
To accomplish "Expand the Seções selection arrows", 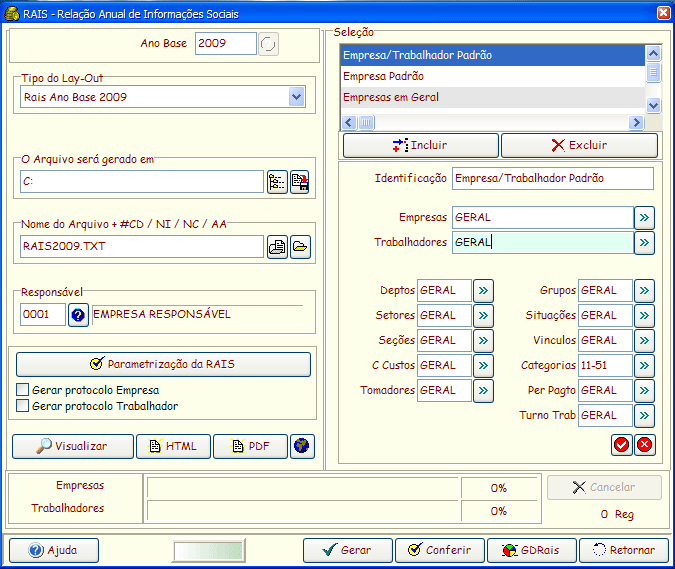I will pyautogui.click(x=483, y=341).
